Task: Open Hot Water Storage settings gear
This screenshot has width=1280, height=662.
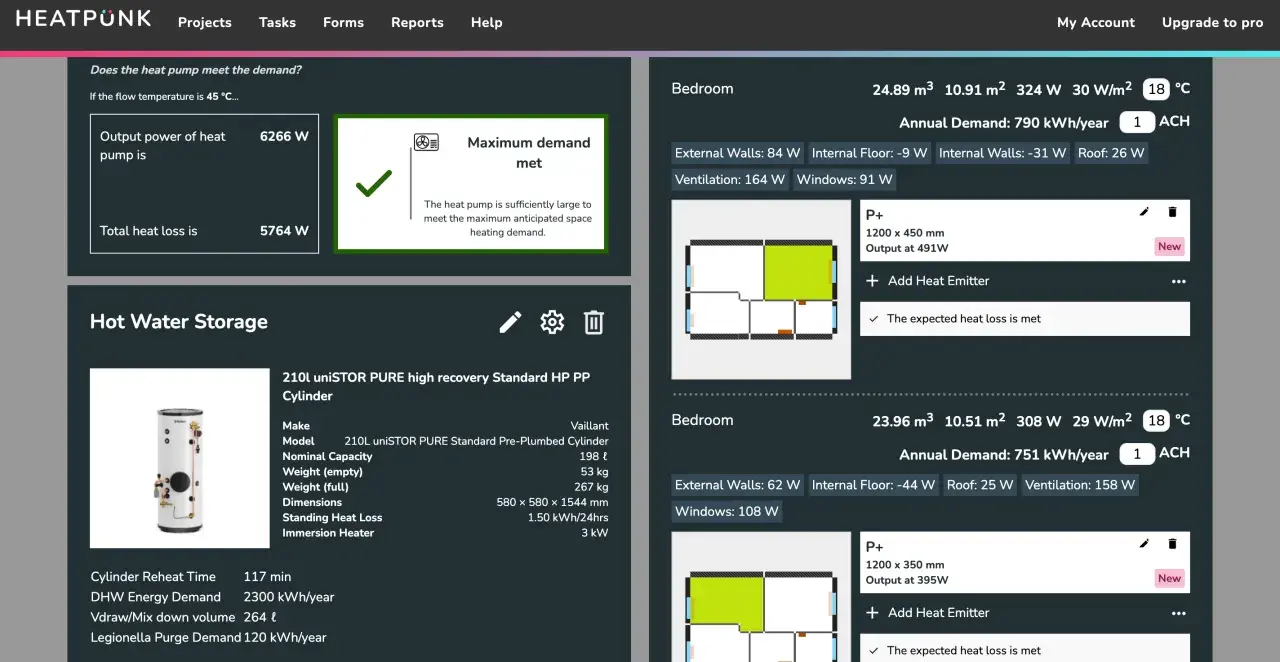Action: [x=552, y=322]
